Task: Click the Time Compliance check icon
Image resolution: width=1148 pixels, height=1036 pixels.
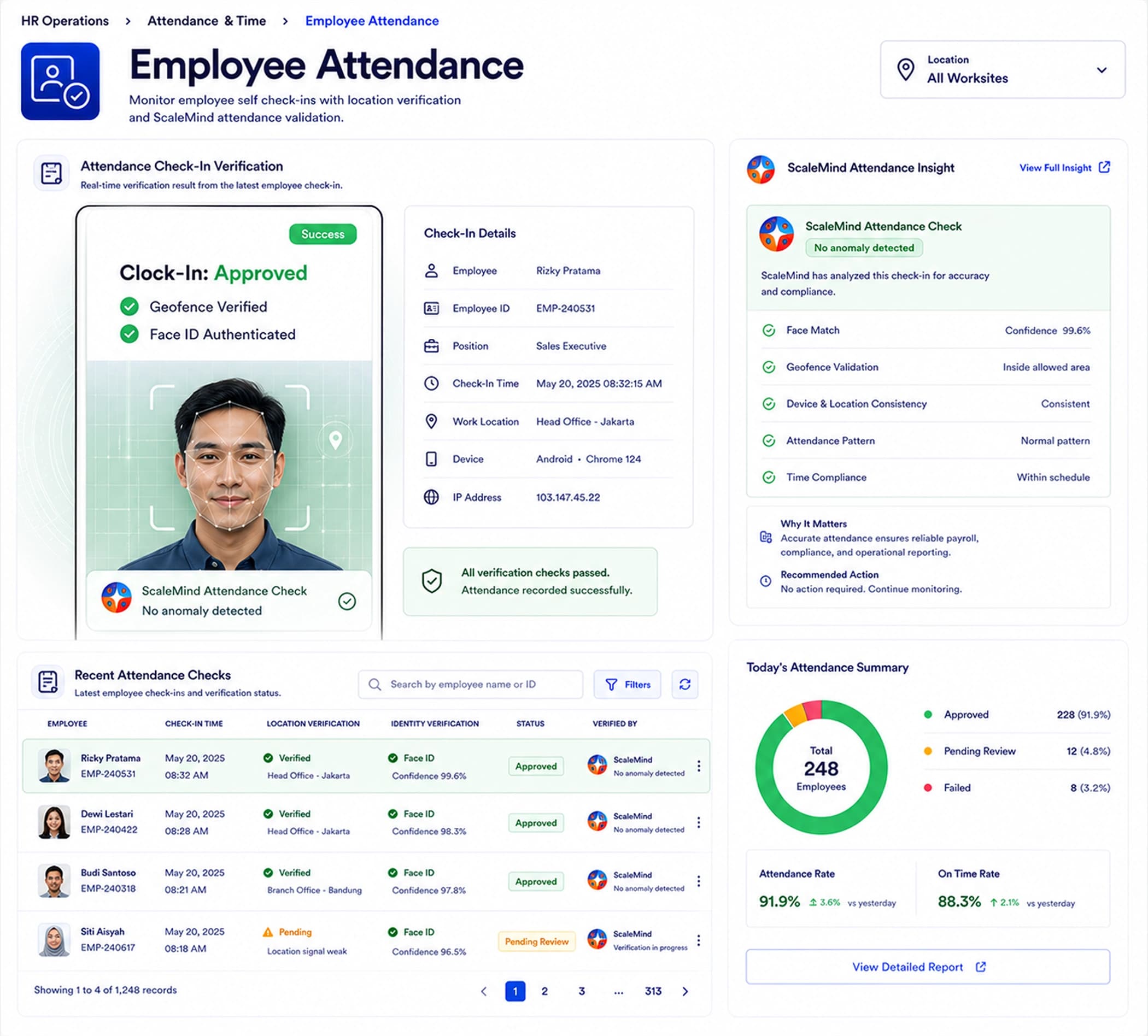Action: (769, 477)
